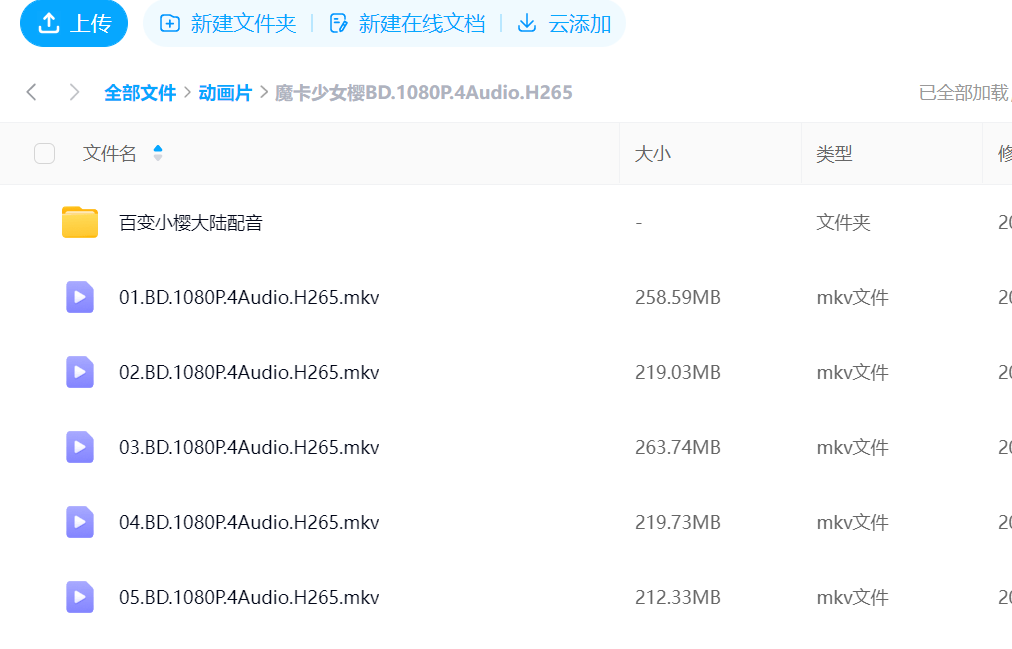The width and height of the screenshot is (1012, 649).
Task: Open 全部文件 in the breadcrumb
Action: coord(139,92)
